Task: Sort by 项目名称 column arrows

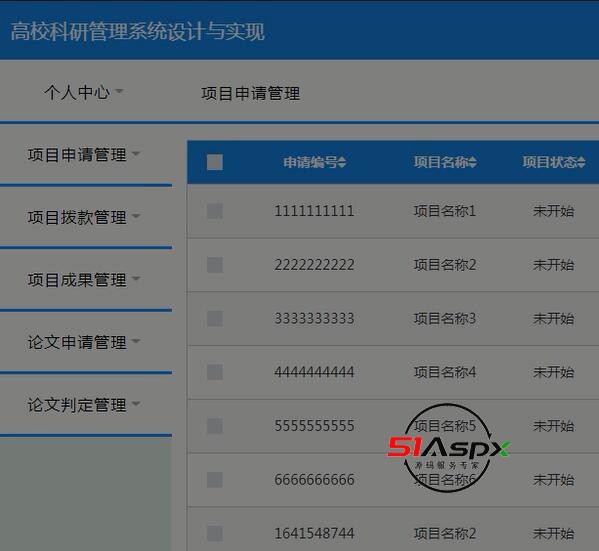Action: 473,162
